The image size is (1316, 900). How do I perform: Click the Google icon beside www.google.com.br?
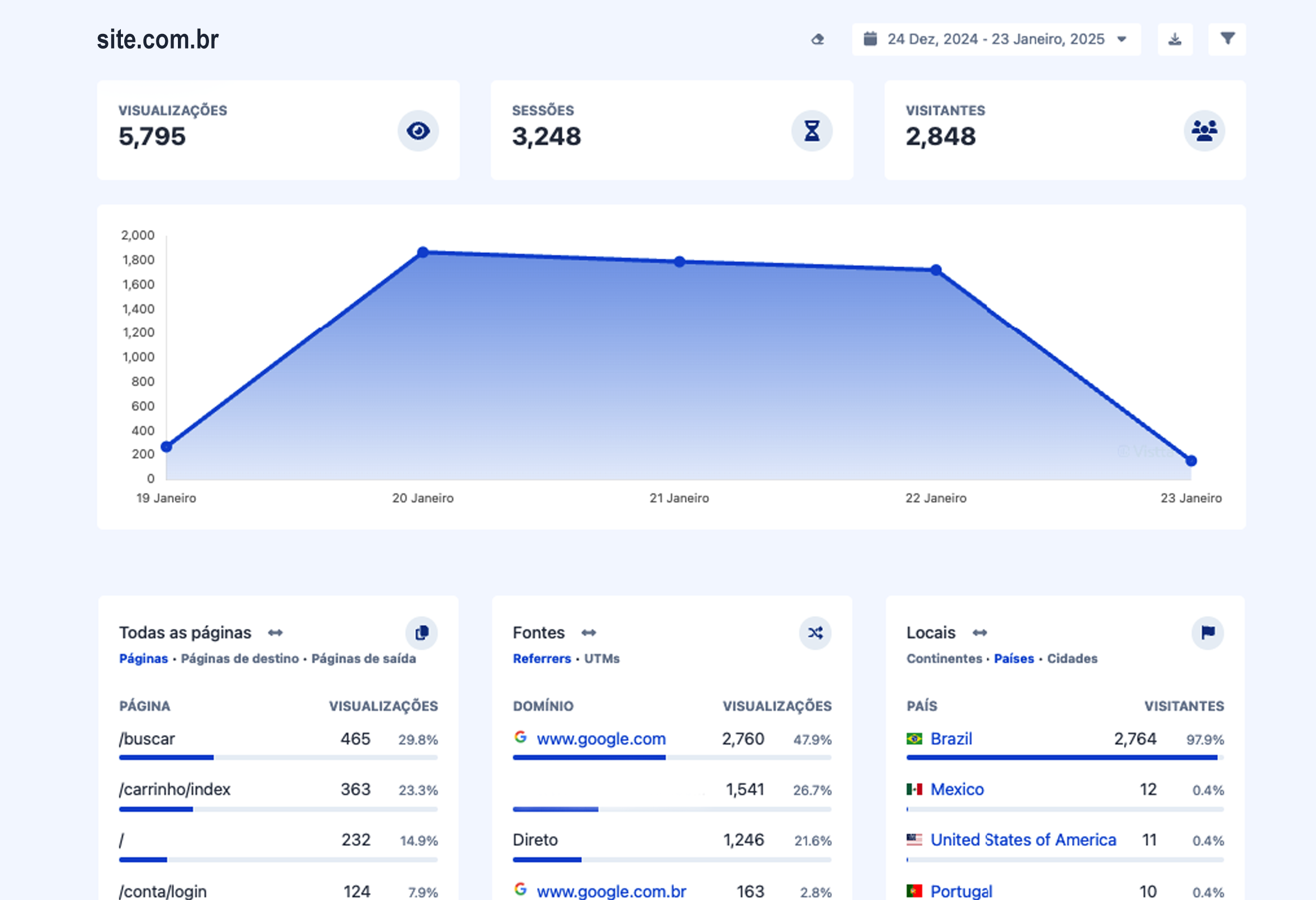tap(520, 889)
